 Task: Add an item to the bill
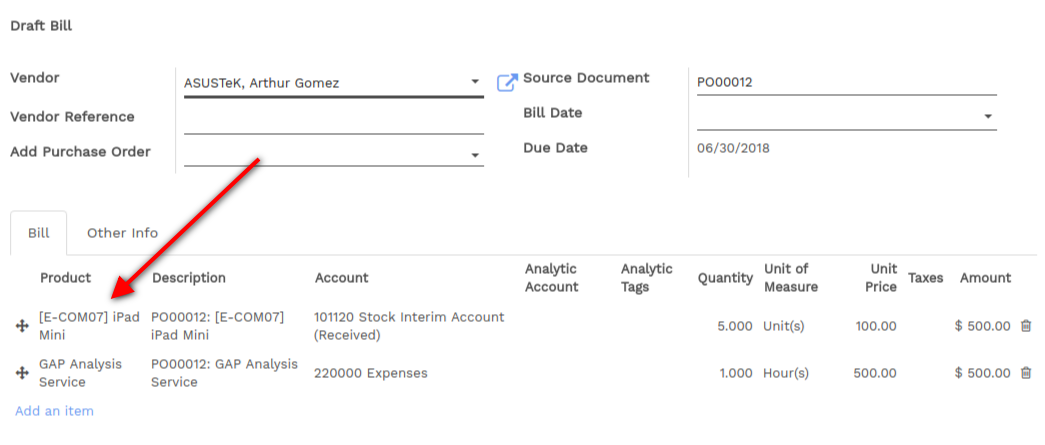tap(55, 411)
